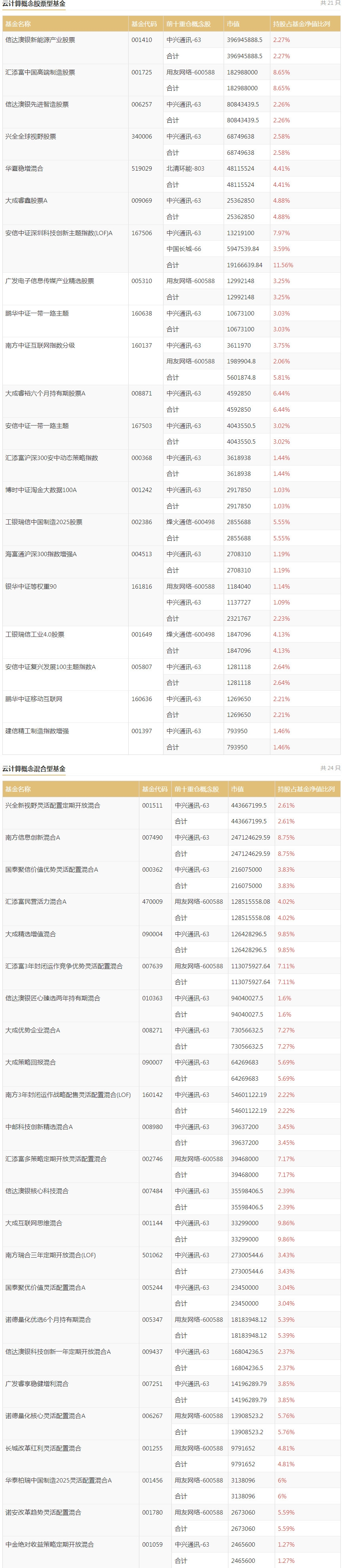342x1568 pixels.
Task: Select 汇添富多策略定期开放灵活配置混合 fund name
Action: coord(56,1159)
